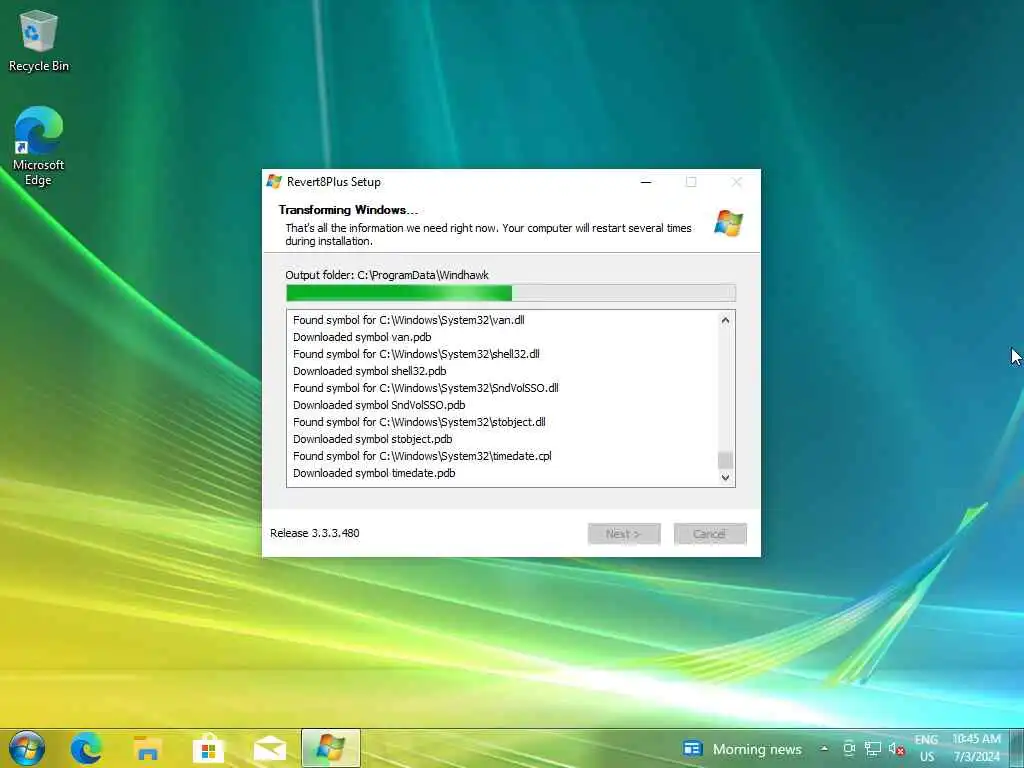Image resolution: width=1024 pixels, height=768 pixels.
Task: Select 'Downloaded symbol shell32.pdb' log line
Action: pyautogui.click(x=370, y=371)
